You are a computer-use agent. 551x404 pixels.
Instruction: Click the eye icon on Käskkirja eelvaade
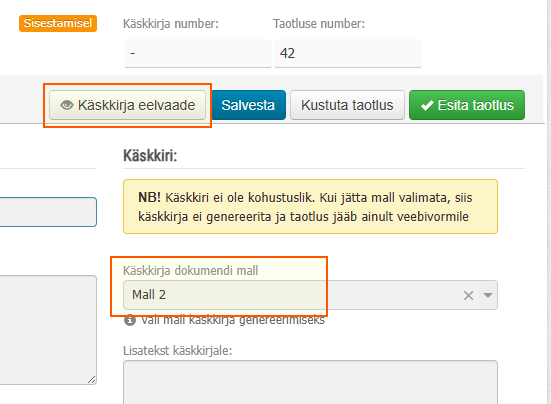pyautogui.click(x=66, y=105)
